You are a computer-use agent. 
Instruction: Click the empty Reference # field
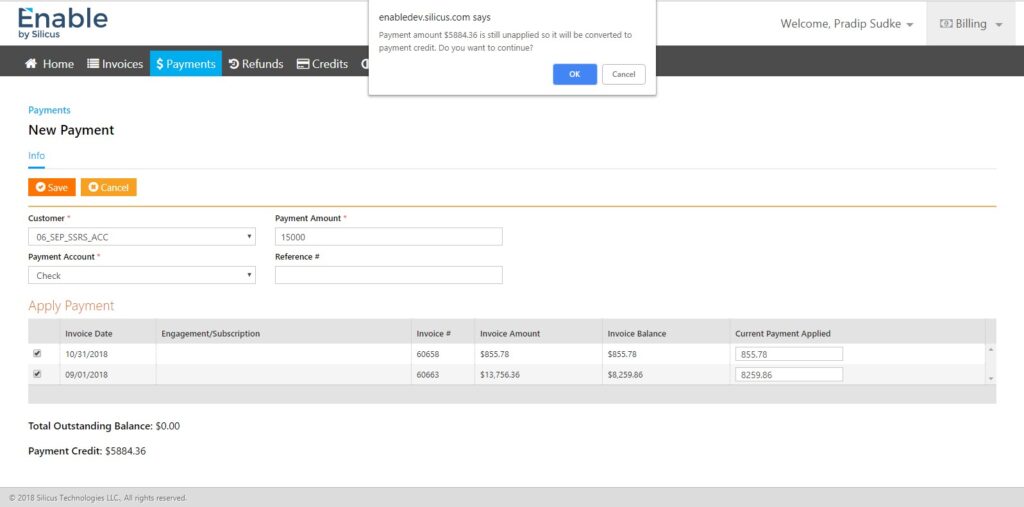pyautogui.click(x=389, y=276)
